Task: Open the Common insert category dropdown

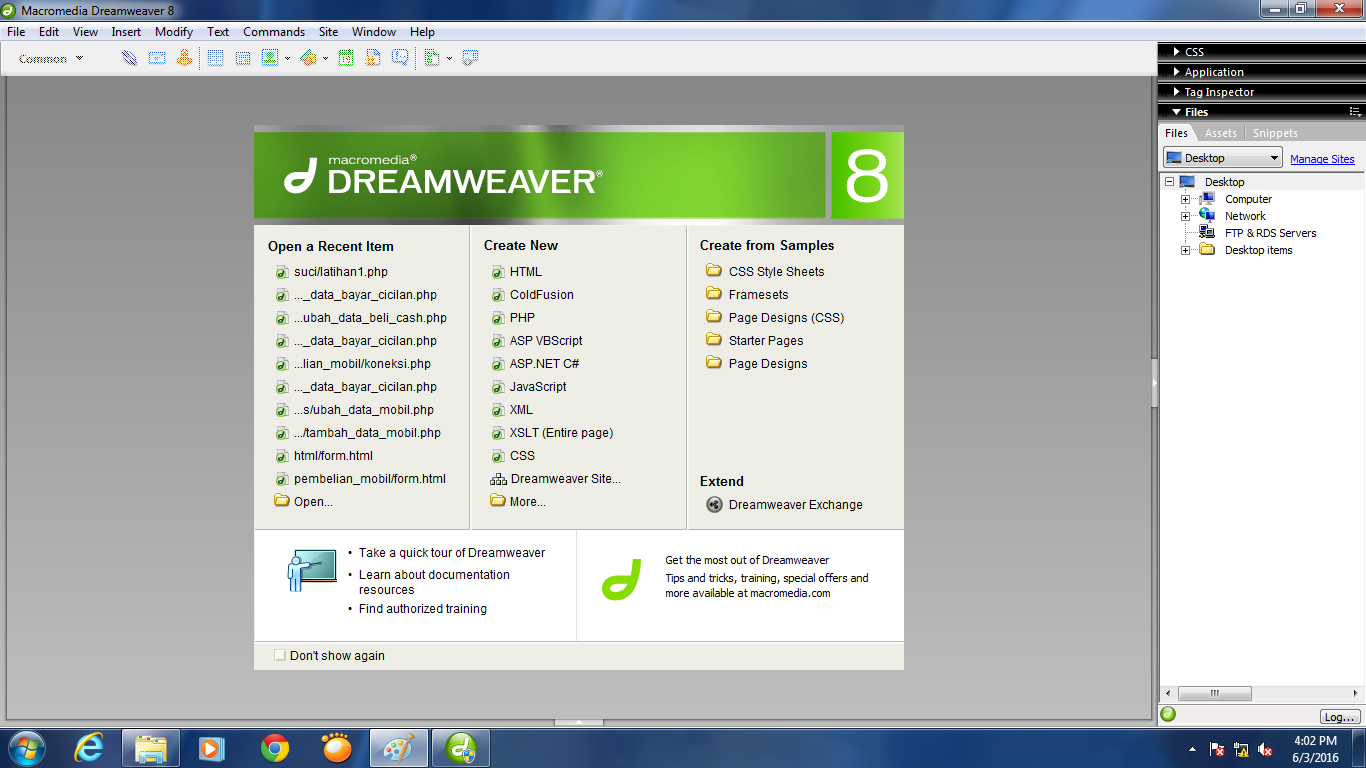Action: point(51,59)
